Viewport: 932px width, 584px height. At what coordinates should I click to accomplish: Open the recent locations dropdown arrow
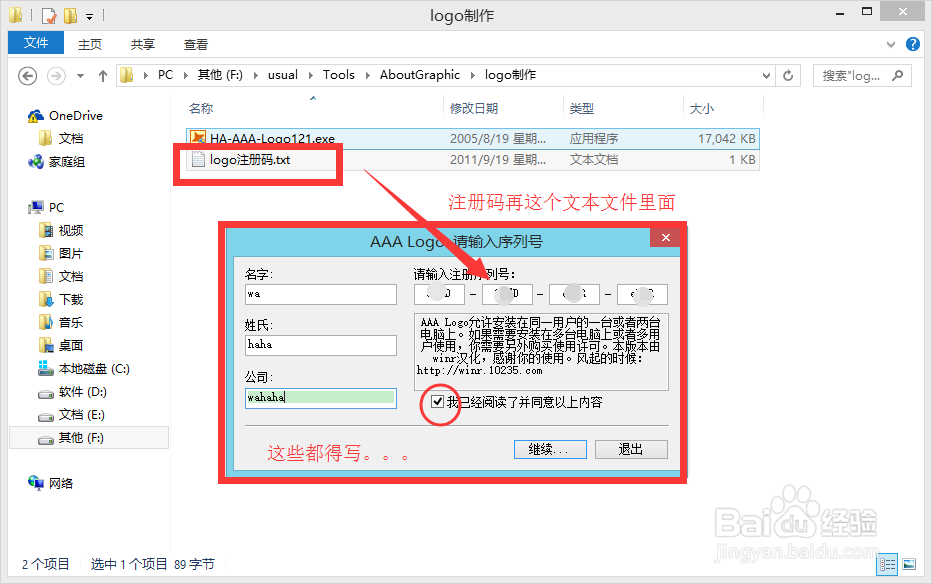[80, 76]
